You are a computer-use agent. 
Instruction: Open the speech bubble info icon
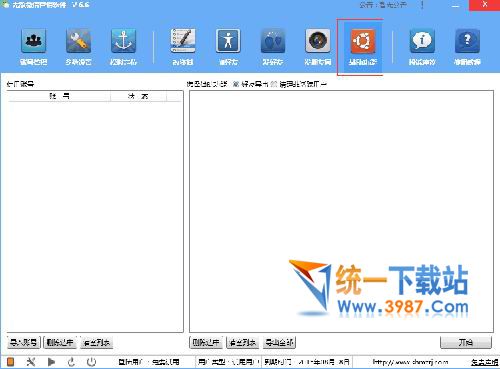tap(422, 41)
